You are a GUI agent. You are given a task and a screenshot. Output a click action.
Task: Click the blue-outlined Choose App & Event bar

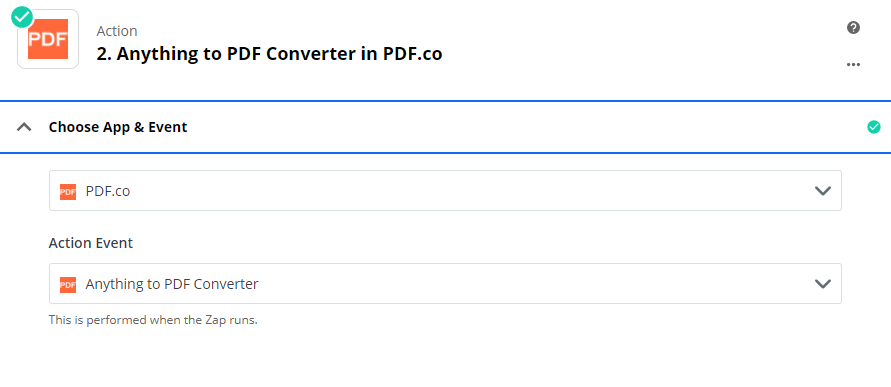(446, 127)
